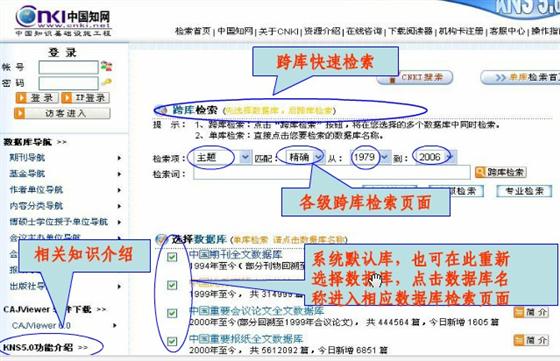Expand 期刊导航 submenu arrow
Screen dimensions: 560x361
pyautogui.click(x=119, y=158)
